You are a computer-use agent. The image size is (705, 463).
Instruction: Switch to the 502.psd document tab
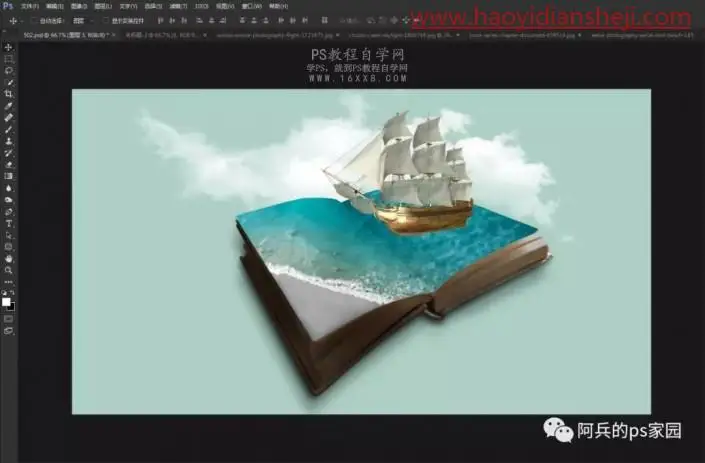point(65,35)
